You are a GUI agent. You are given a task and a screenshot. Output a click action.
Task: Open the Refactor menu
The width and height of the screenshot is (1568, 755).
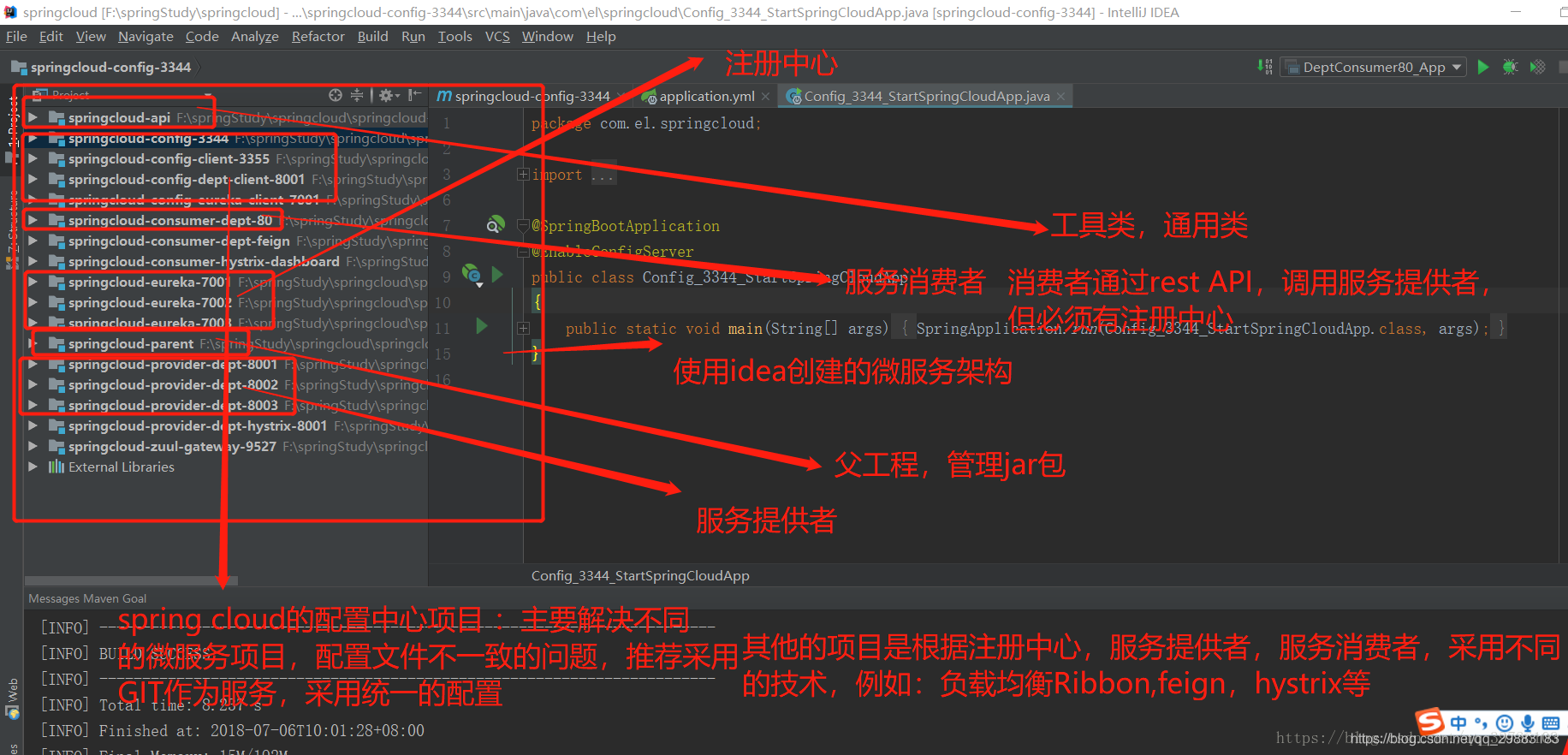(x=318, y=36)
